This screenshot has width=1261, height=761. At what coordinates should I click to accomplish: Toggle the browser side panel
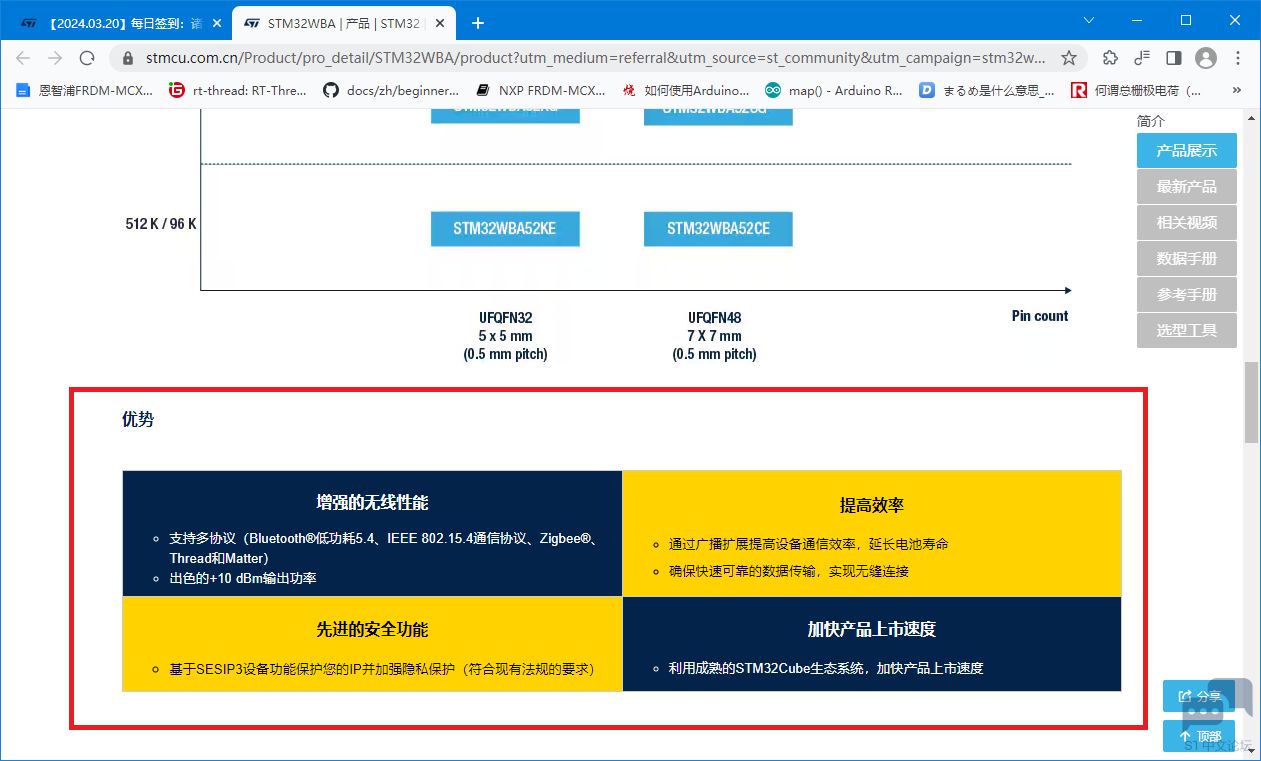click(1174, 58)
